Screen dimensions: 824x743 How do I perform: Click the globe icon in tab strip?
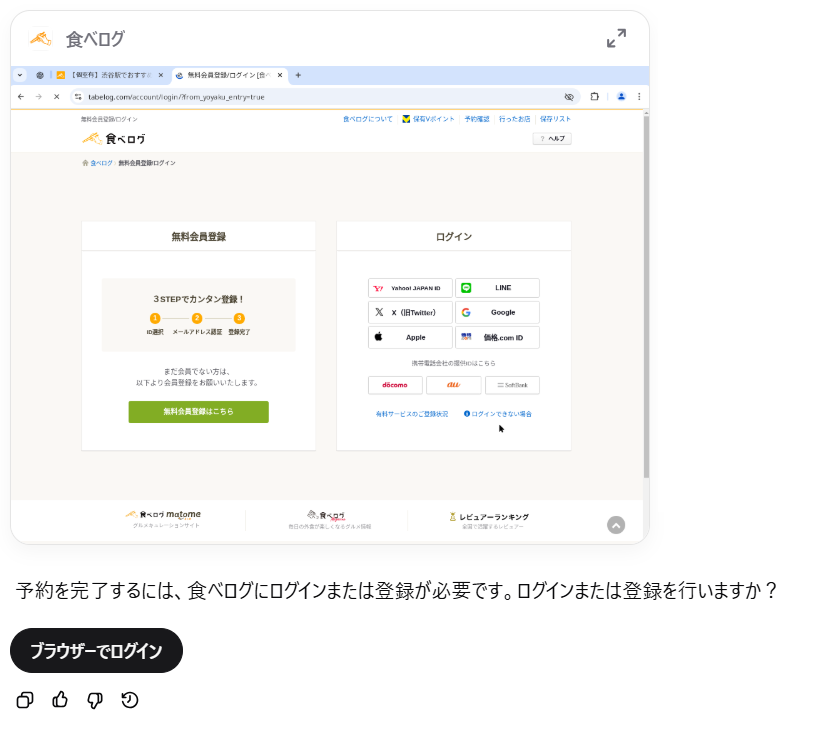[40, 75]
